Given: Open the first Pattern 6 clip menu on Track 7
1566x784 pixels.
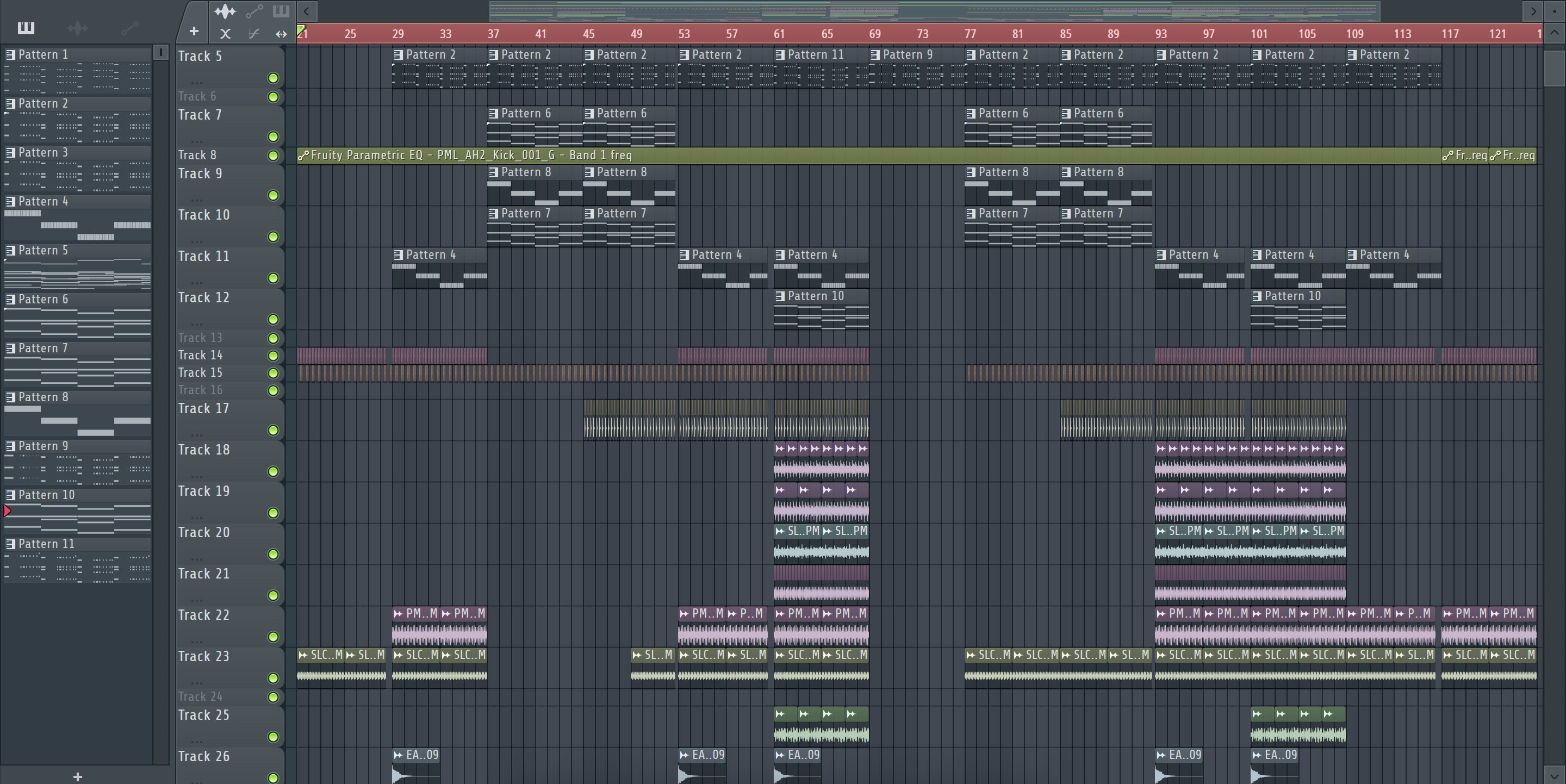Looking at the screenshot, I should [x=494, y=114].
